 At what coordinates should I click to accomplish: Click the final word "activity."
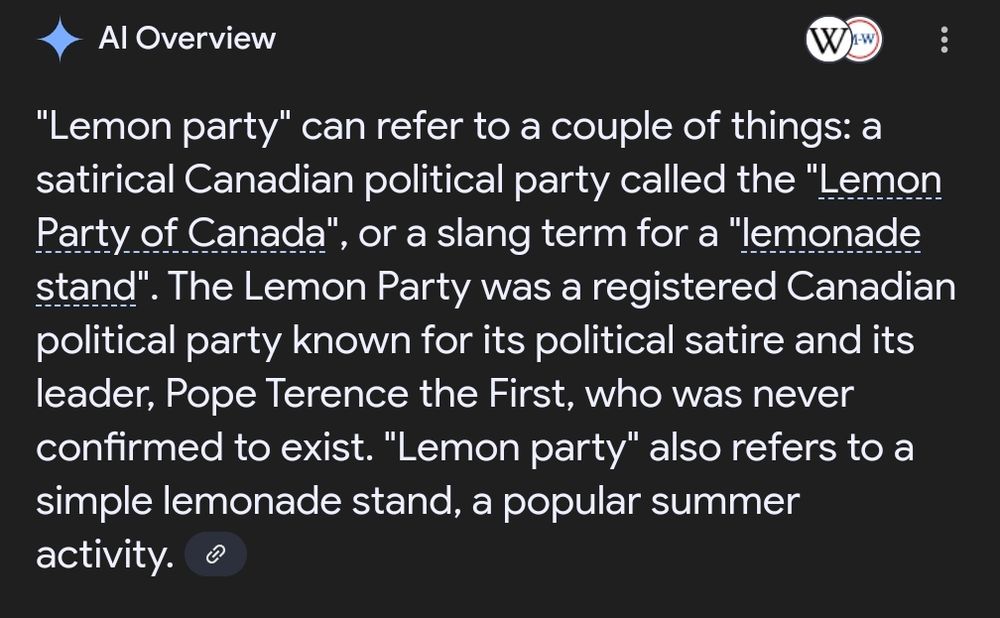pos(105,555)
